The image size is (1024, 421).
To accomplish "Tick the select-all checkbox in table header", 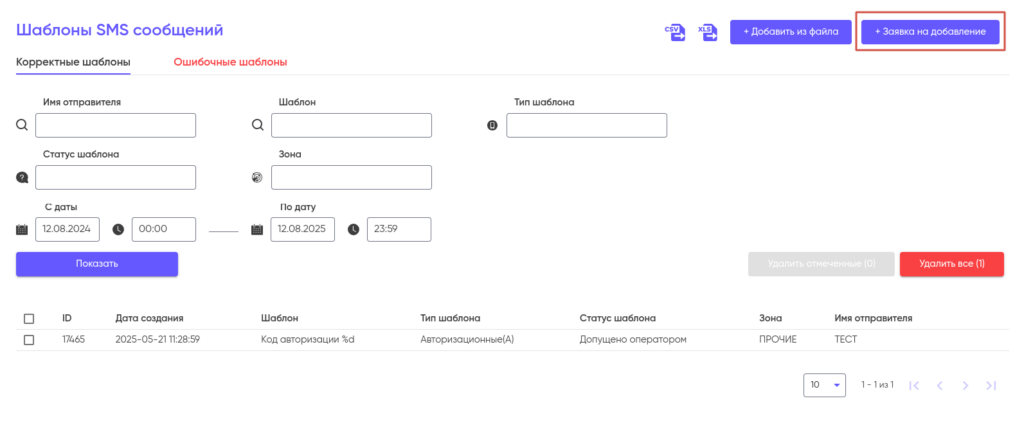I will 29,319.
